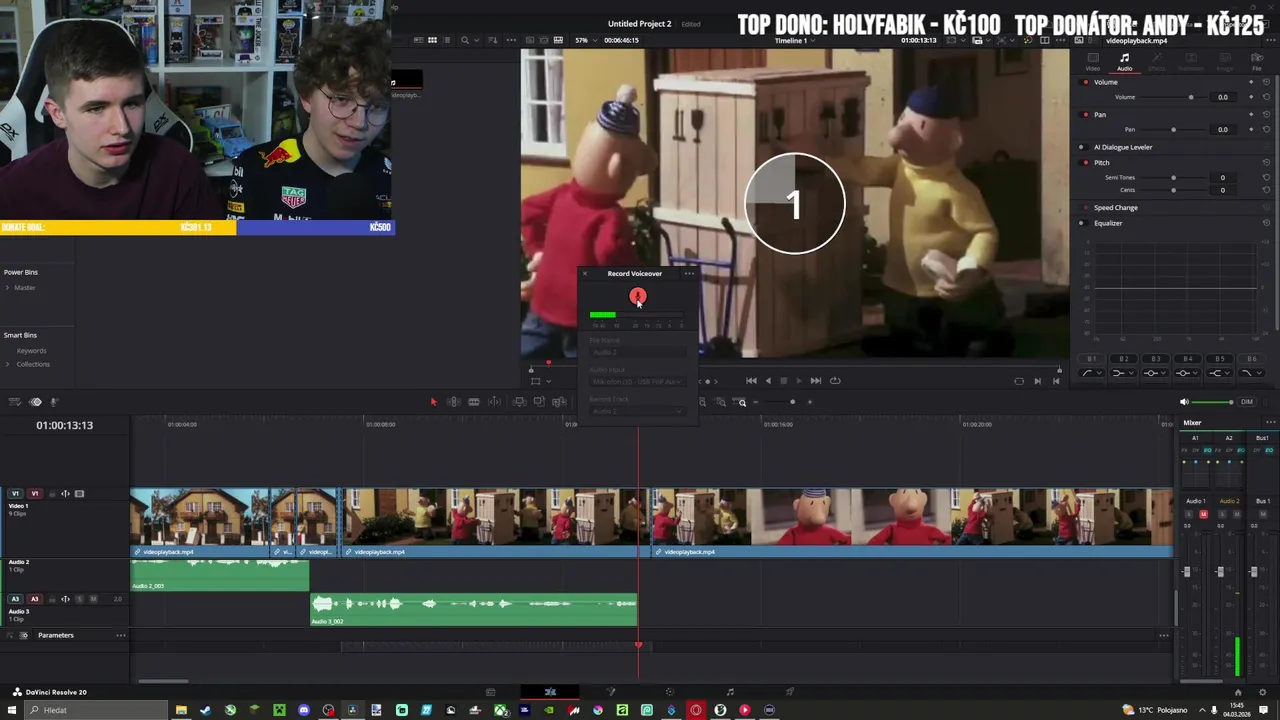This screenshot has width=1280, height=720.
Task: Click the Hledat taskbar search box
Action: point(95,710)
